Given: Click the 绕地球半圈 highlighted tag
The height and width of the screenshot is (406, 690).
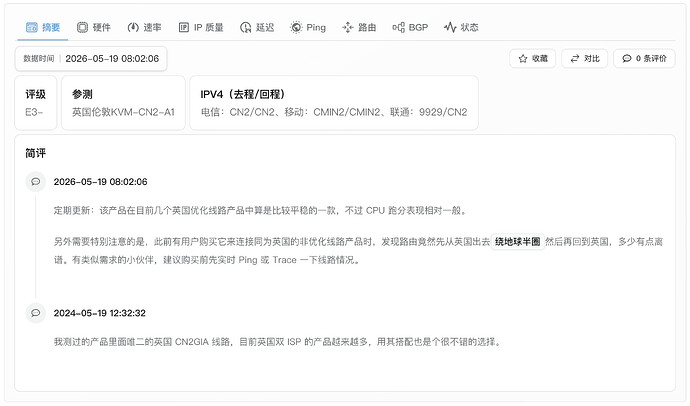Looking at the screenshot, I should [518, 241].
